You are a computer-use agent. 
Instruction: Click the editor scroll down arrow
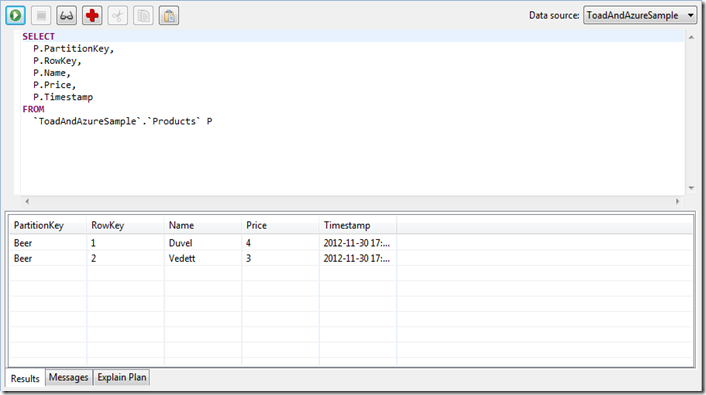point(691,188)
